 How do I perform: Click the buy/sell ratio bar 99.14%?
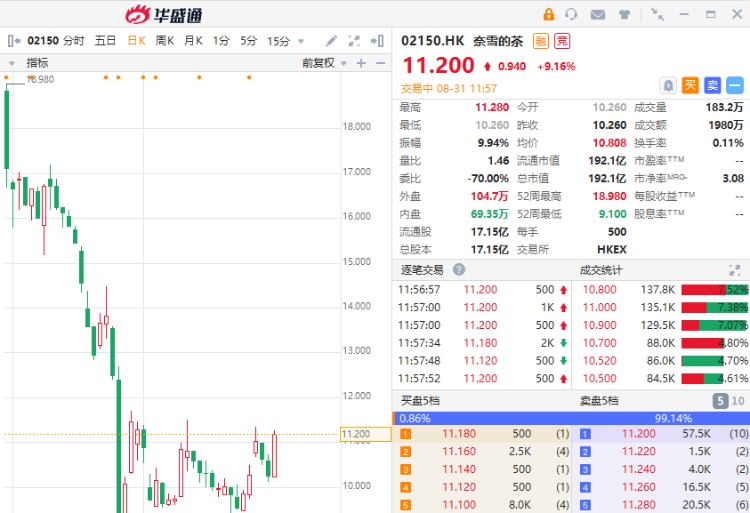573,418
